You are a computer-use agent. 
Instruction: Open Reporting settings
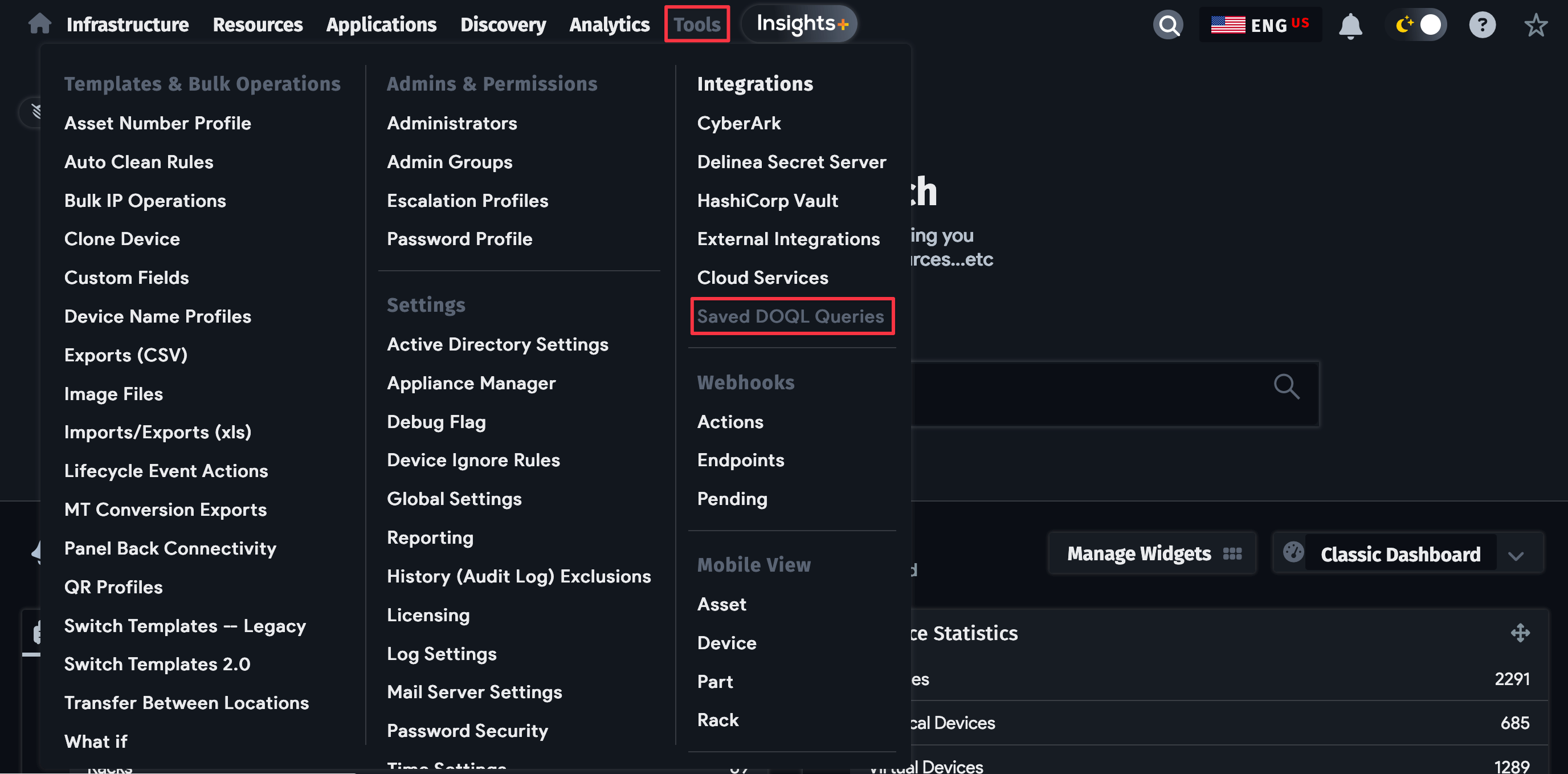pos(430,537)
